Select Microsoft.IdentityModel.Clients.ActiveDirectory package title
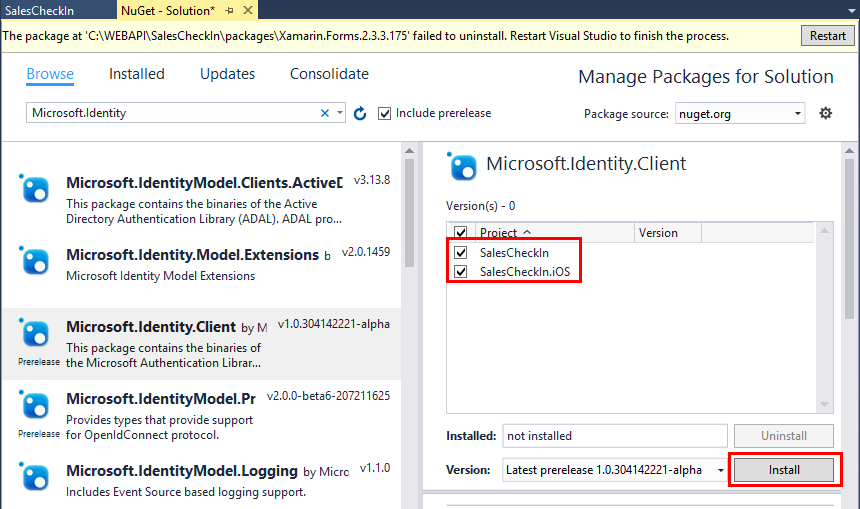The height and width of the screenshot is (509, 860). (205, 183)
